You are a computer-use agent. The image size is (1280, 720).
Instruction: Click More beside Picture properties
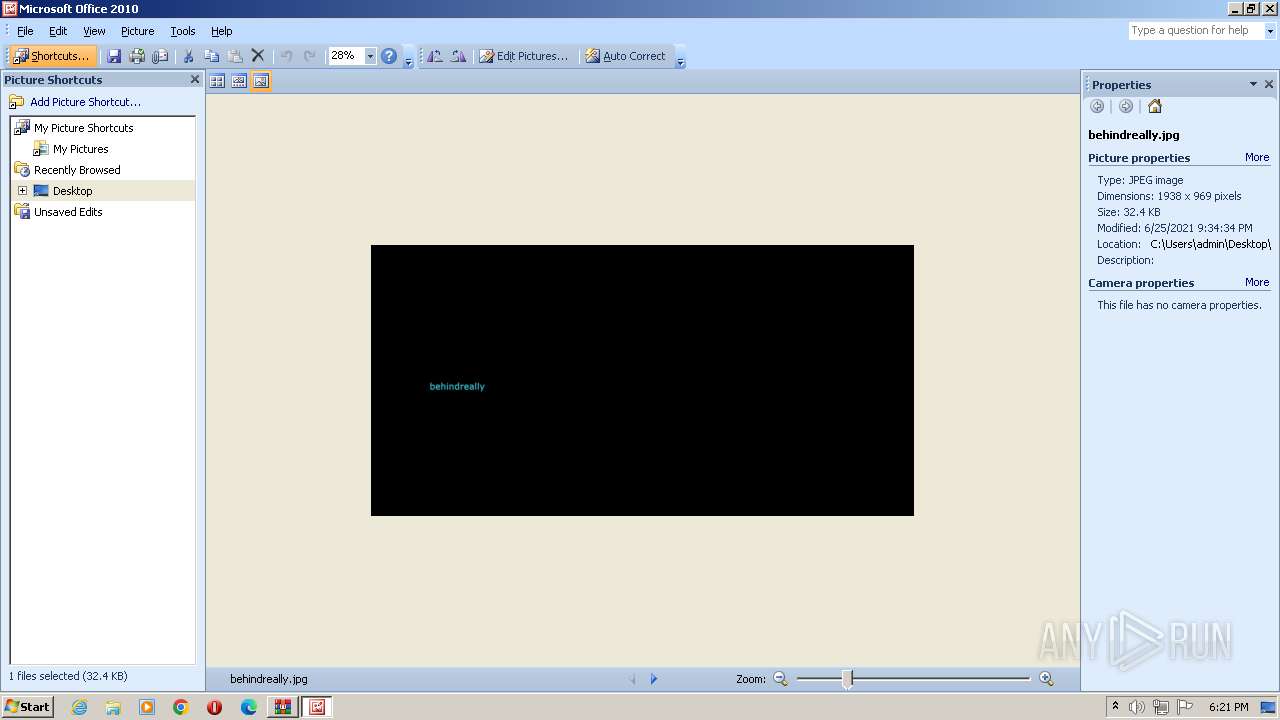point(1257,158)
